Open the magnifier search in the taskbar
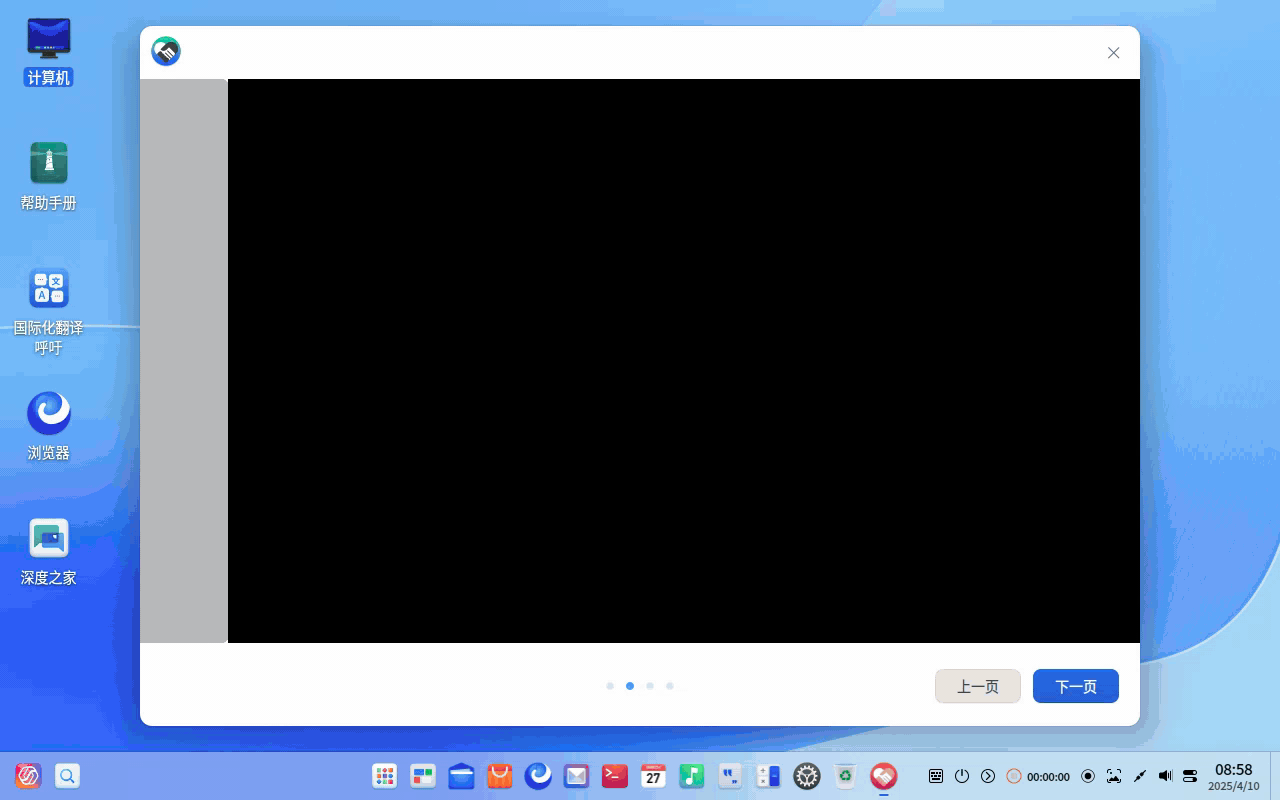The width and height of the screenshot is (1280, 800). pyautogui.click(x=67, y=776)
